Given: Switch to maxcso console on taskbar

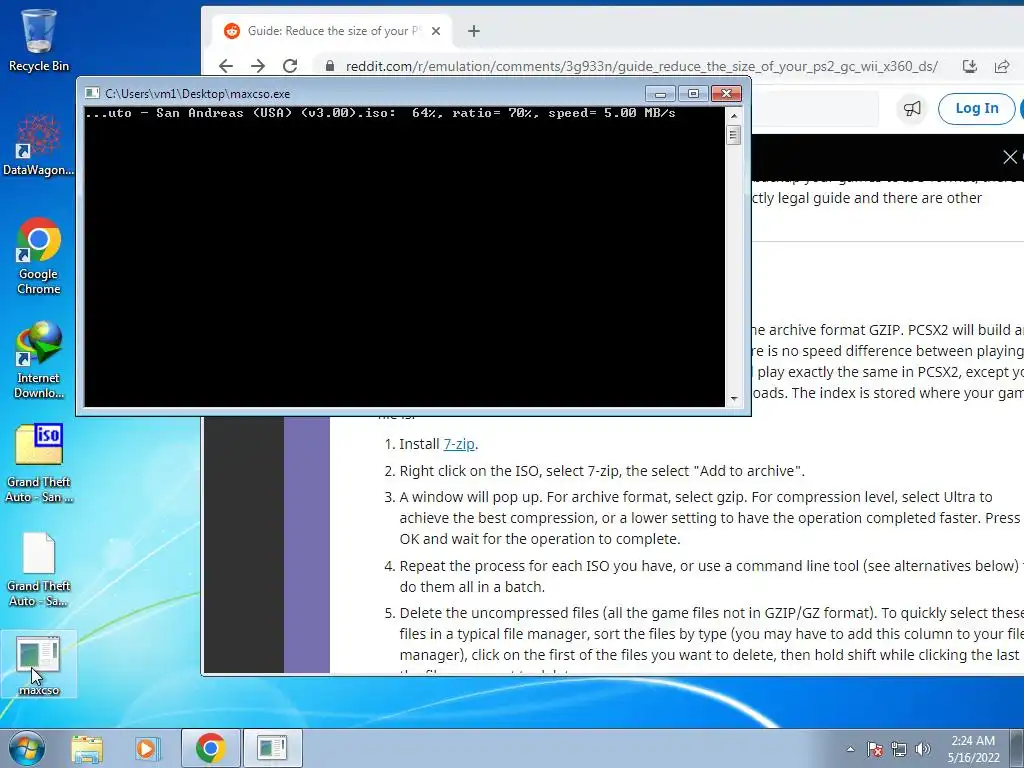Looking at the screenshot, I should tap(272, 748).
